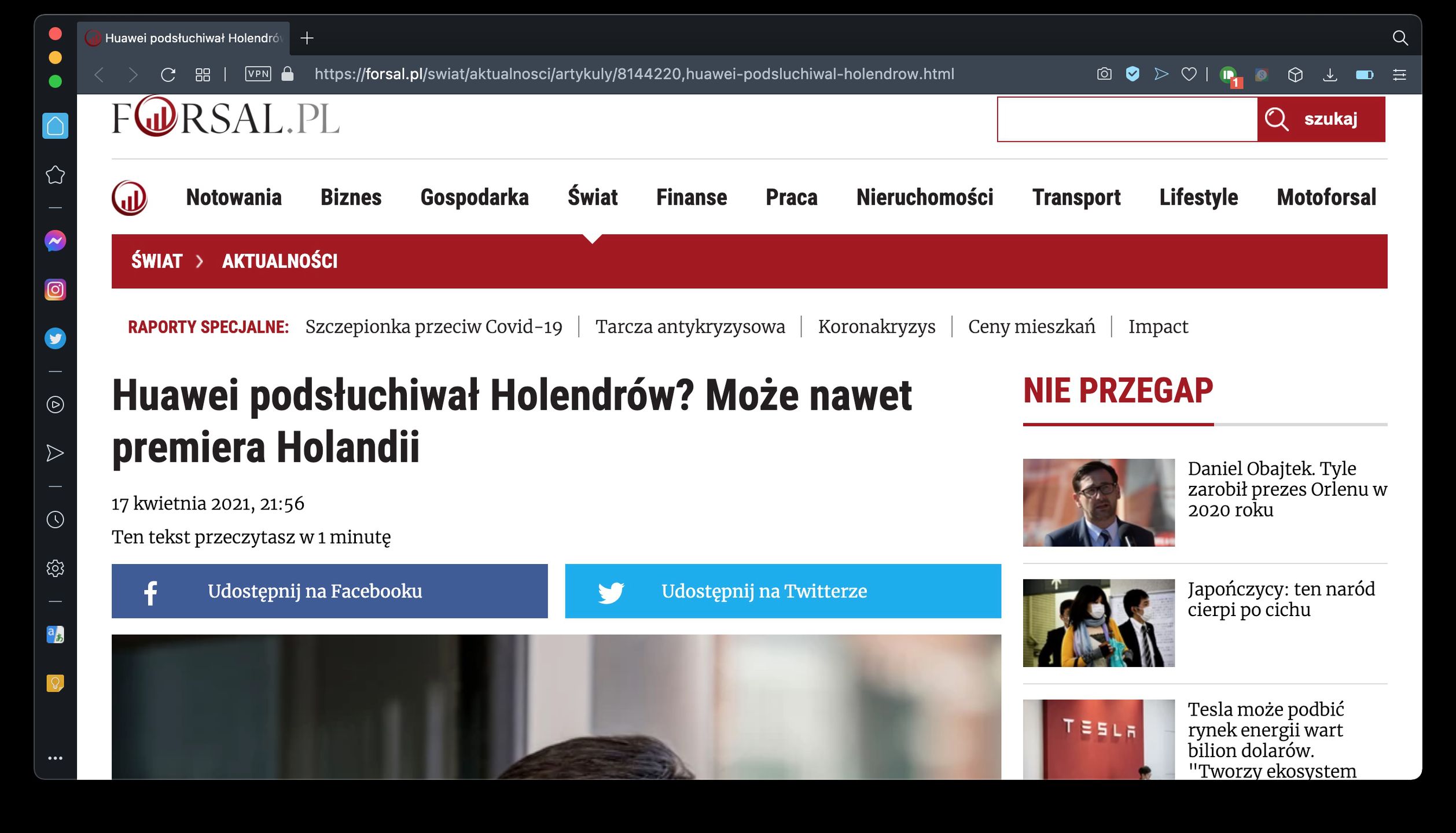
Task: Expand the ŚWIAT breadcrumb chevron
Action: pyautogui.click(x=201, y=261)
